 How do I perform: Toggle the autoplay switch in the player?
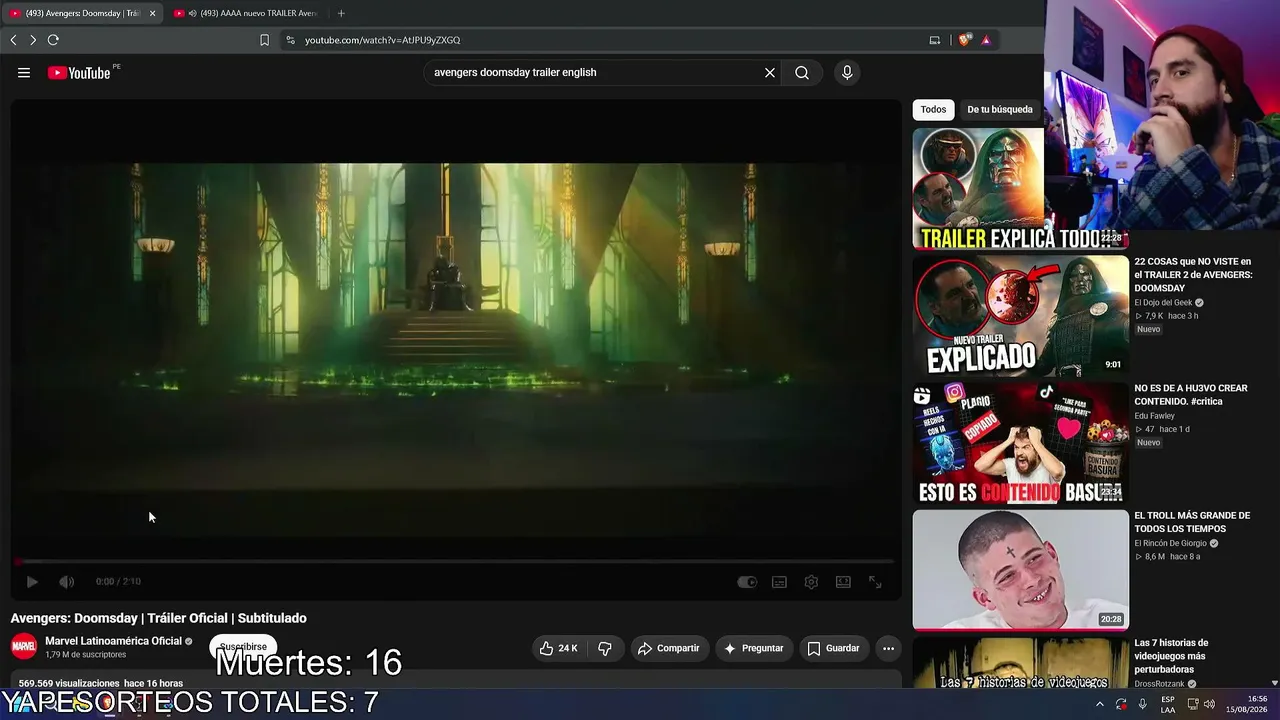[747, 582]
